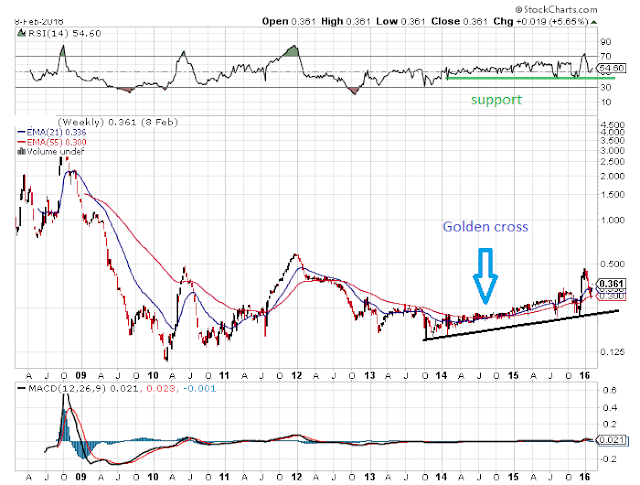Viewport: 640px width, 485px height.
Task: Click the Volume undef bar icon
Action: point(21,152)
